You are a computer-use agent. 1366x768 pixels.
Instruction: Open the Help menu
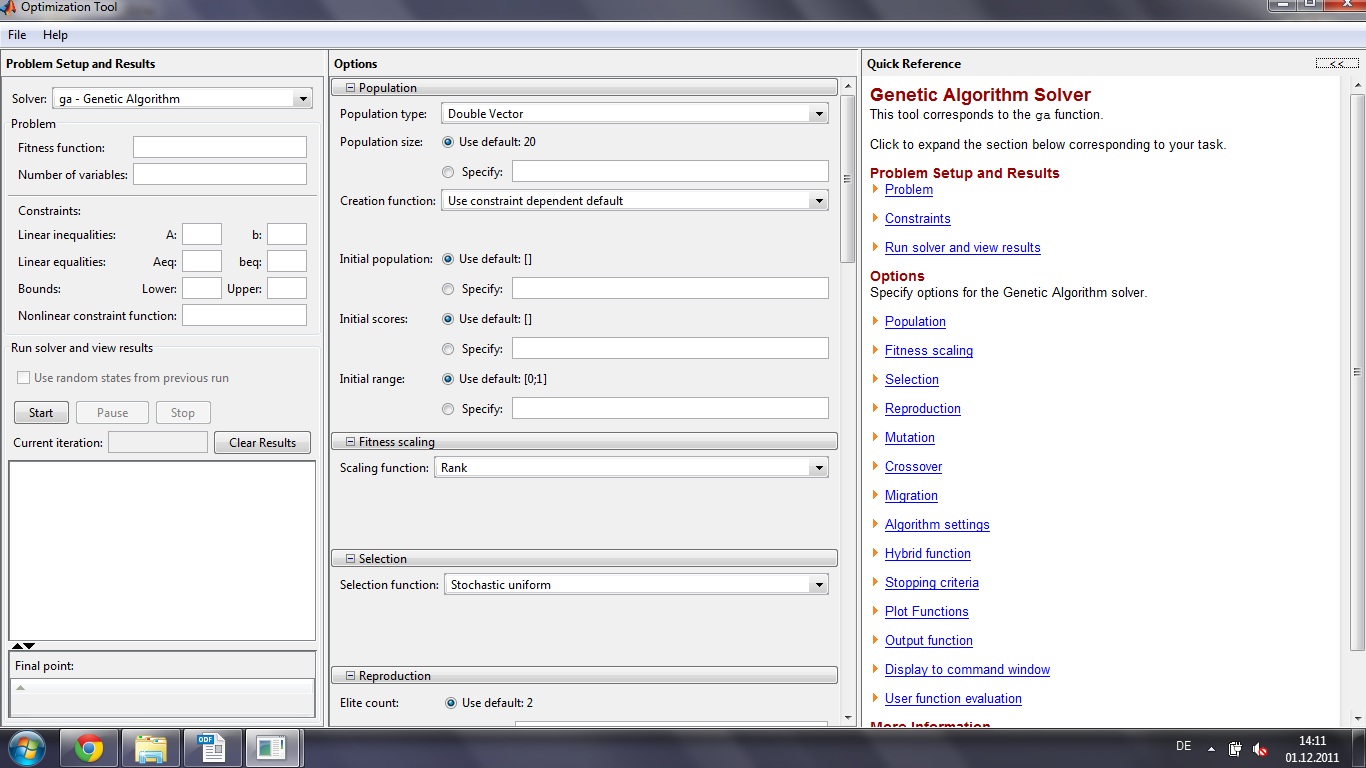pyautogui.click(x=55, y=35)
